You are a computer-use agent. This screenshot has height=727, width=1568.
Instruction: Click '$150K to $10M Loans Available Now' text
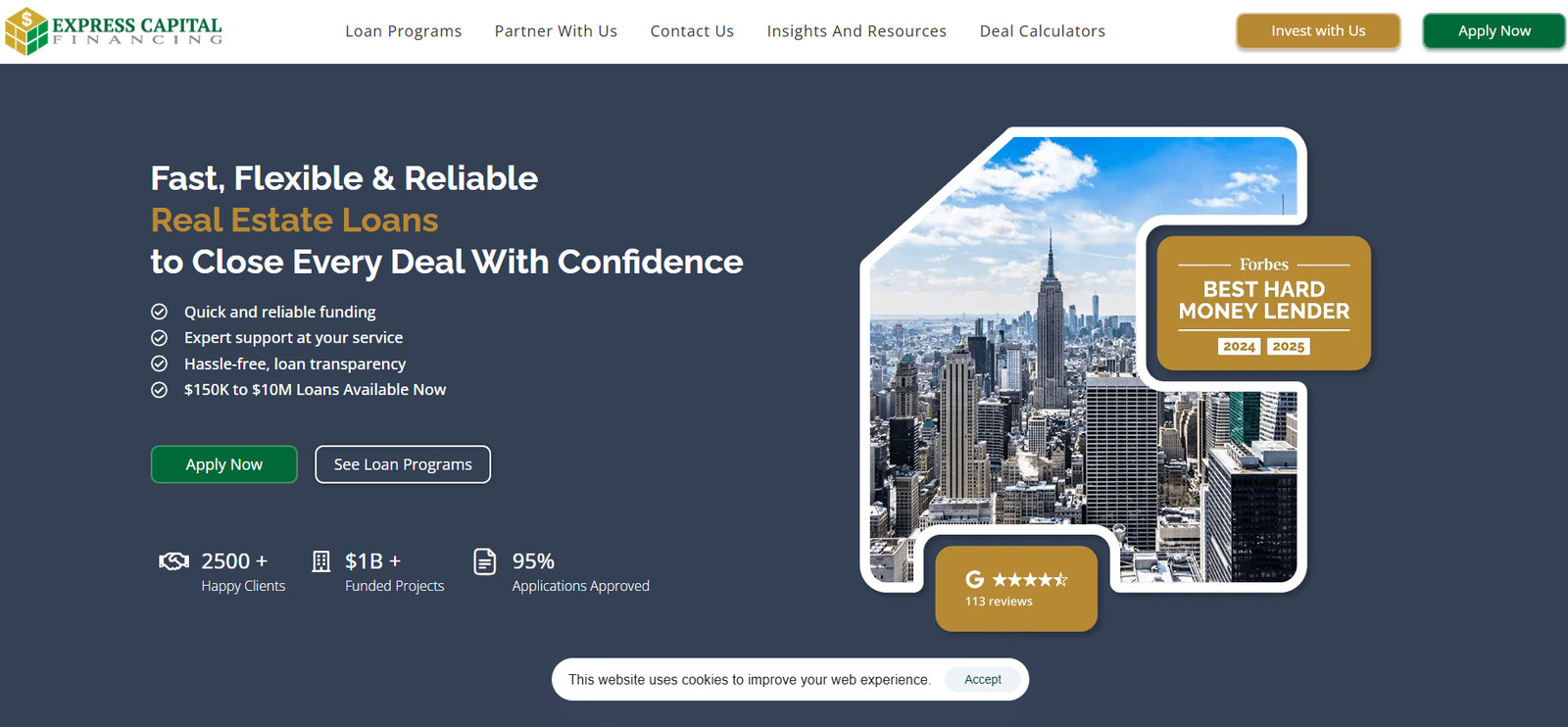click(x=315, y=390)
